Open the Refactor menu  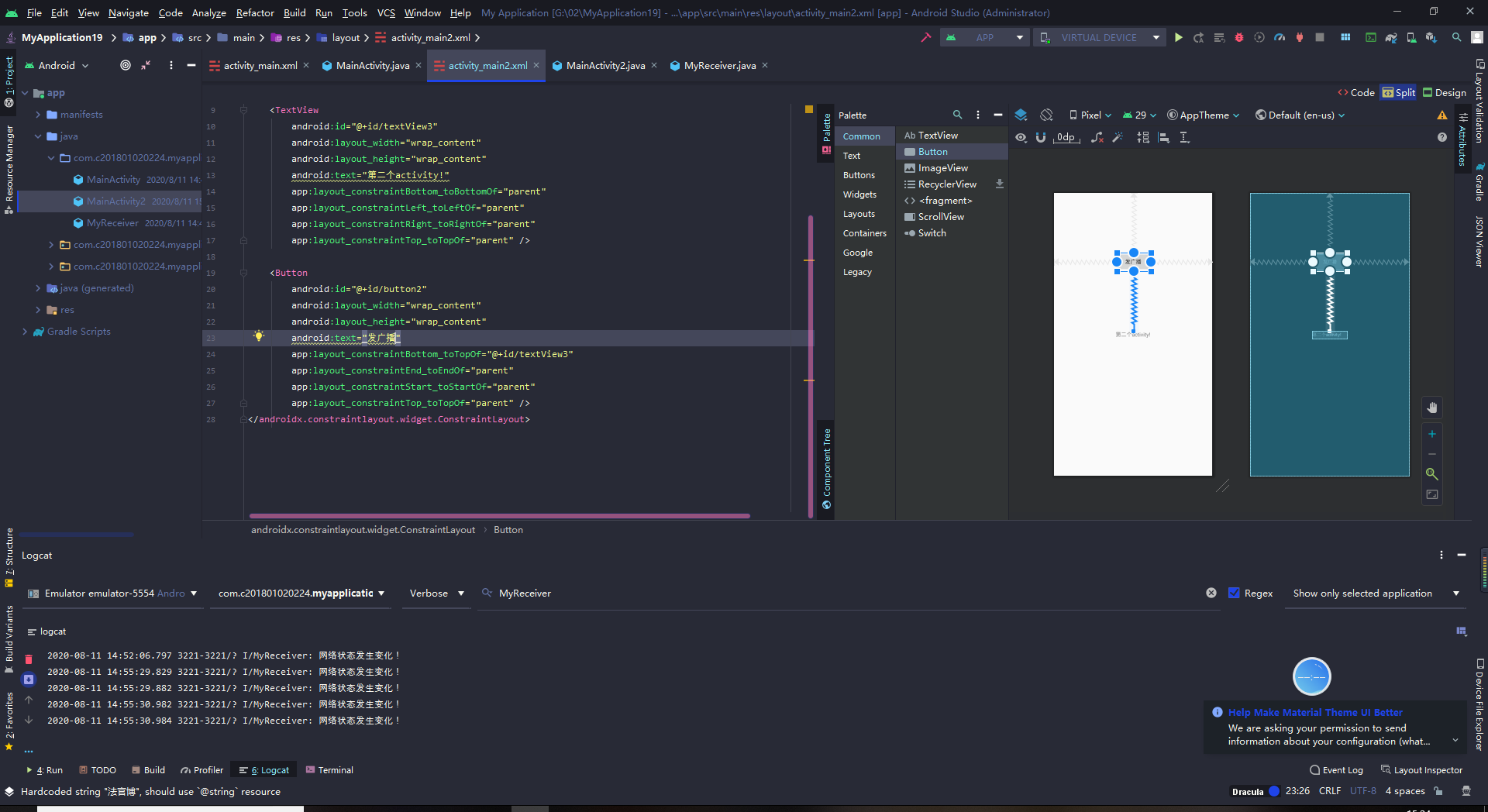pyautogui.click(x=255, y=12)
